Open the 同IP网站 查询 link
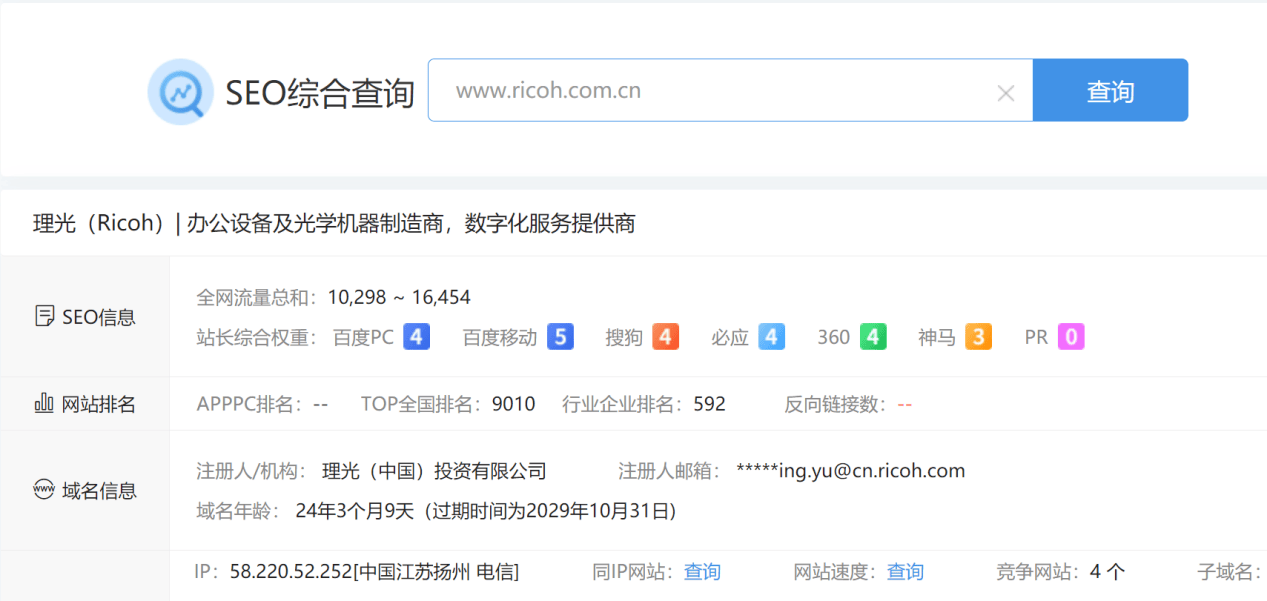Viewport: 1267px width, 601px height. pyautogui.click(x=702, y=572)
